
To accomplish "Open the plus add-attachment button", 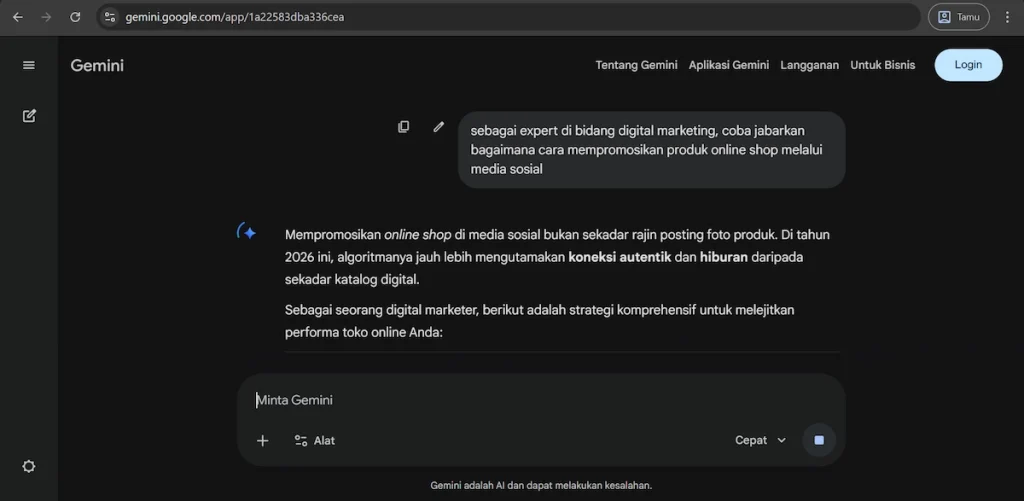I will [x=263, y=440].
